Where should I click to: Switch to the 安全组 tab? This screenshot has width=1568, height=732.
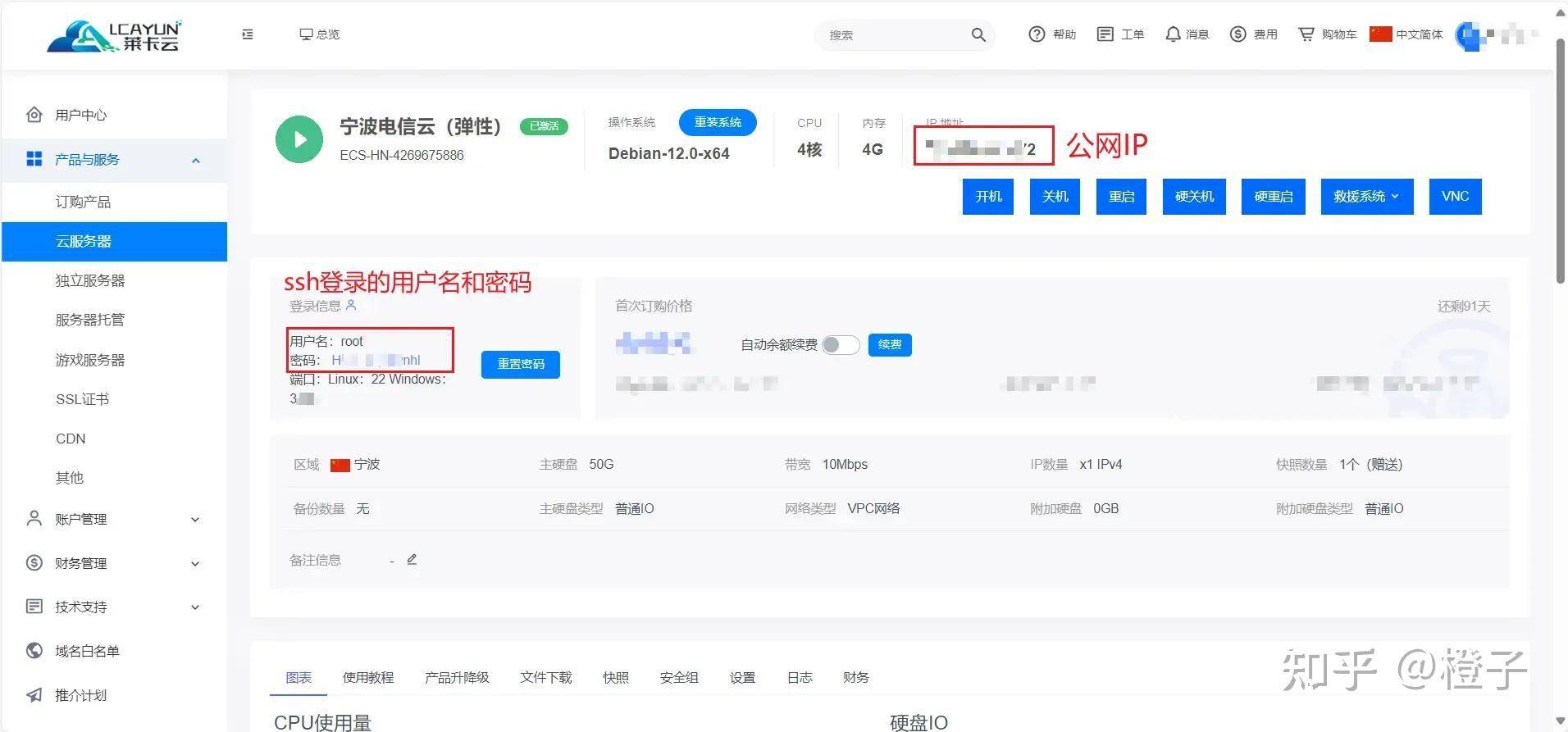(x=679, y=677)
